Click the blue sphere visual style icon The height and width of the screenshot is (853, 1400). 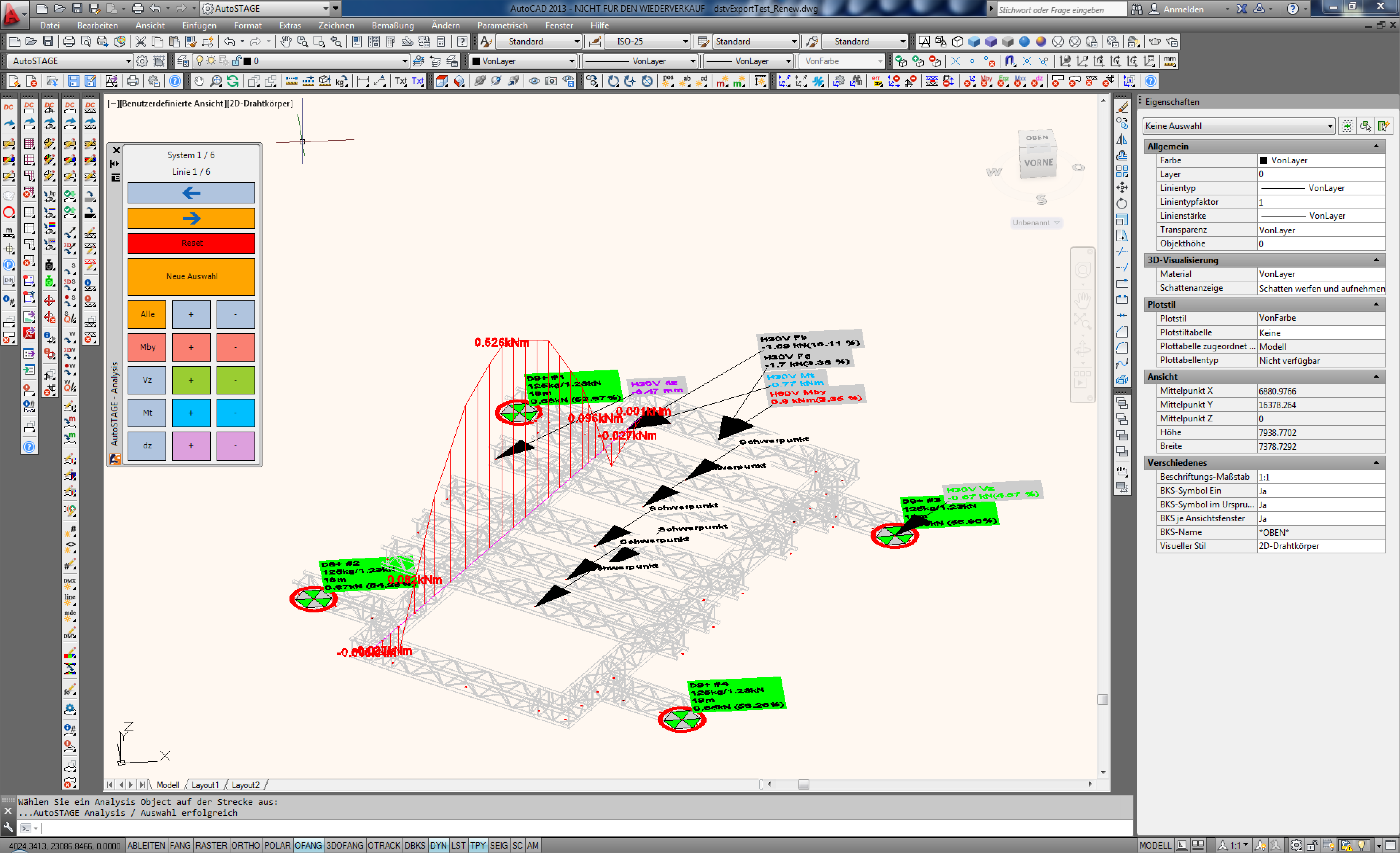(1024, 42)
